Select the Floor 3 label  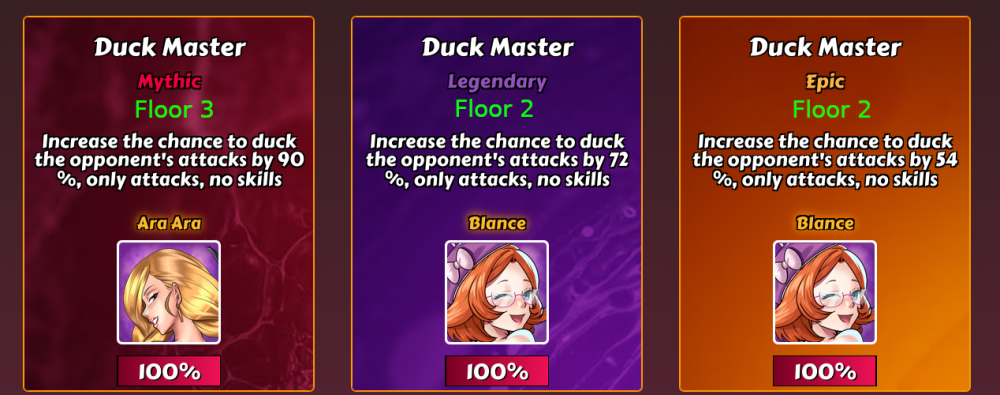pos(174,110)
